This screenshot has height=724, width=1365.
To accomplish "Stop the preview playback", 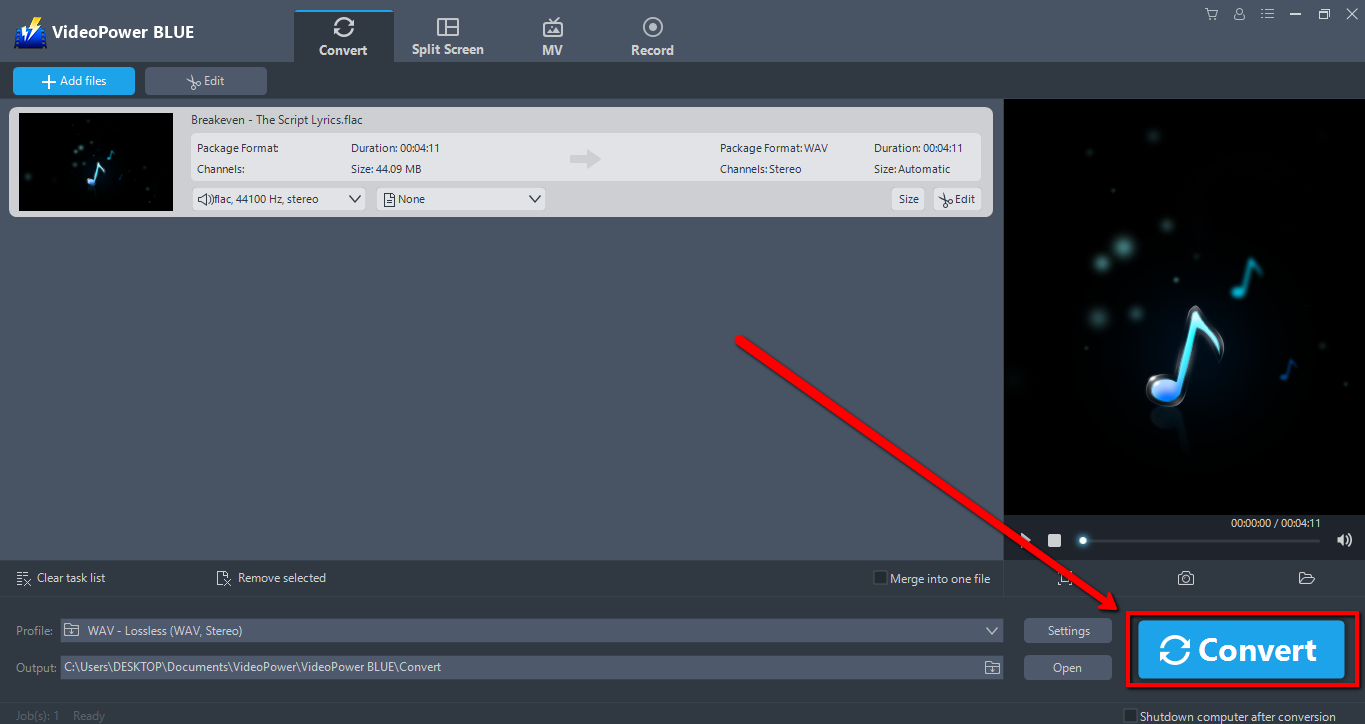I will click(1053, 539).
